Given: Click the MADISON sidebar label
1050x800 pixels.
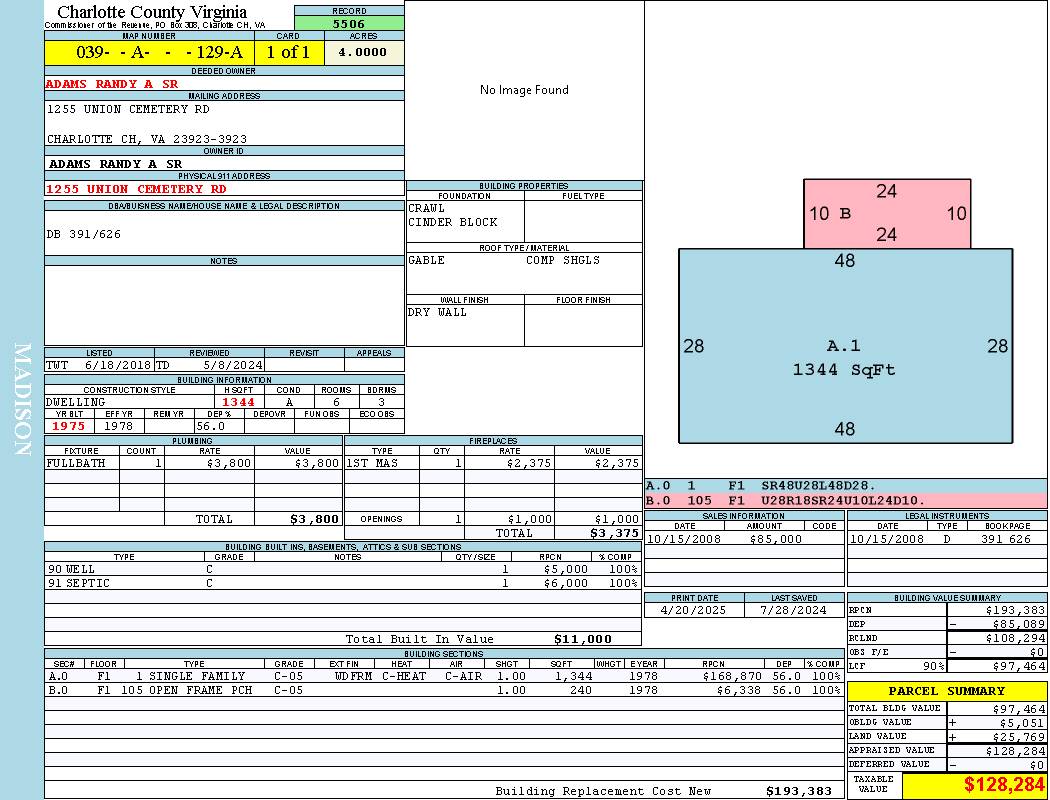Looking at the screenshot, I should pyautogui.click(x=22, y=400).
